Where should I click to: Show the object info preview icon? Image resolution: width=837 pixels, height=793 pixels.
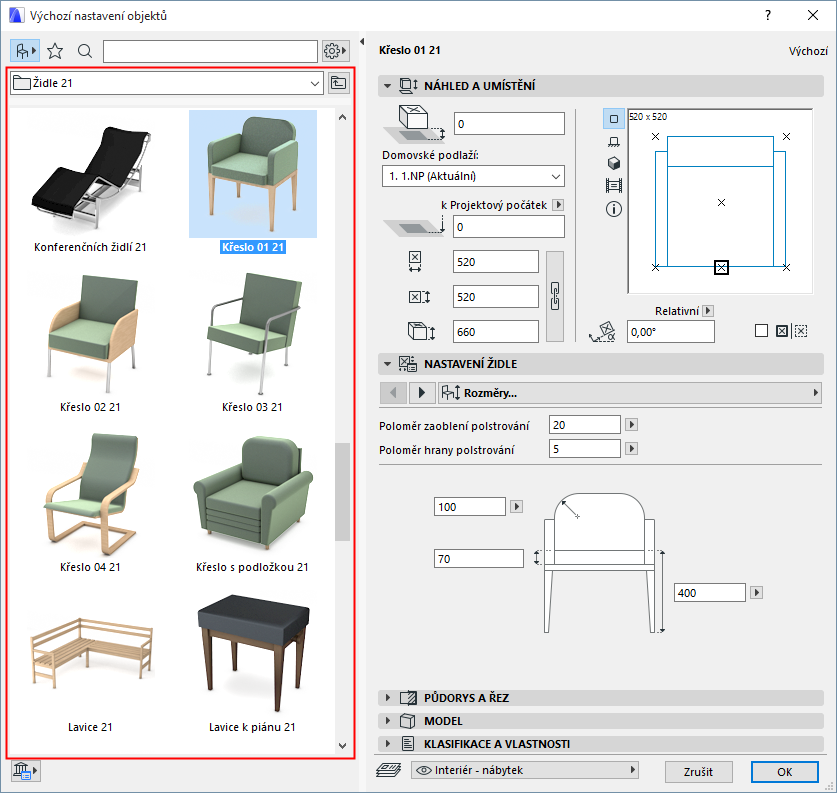[614, 209]
